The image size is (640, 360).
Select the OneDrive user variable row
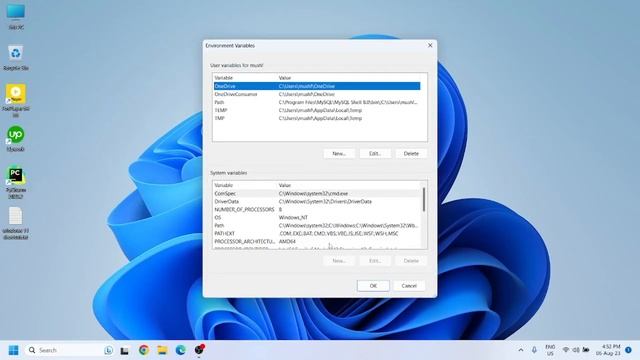click(317, 86)
